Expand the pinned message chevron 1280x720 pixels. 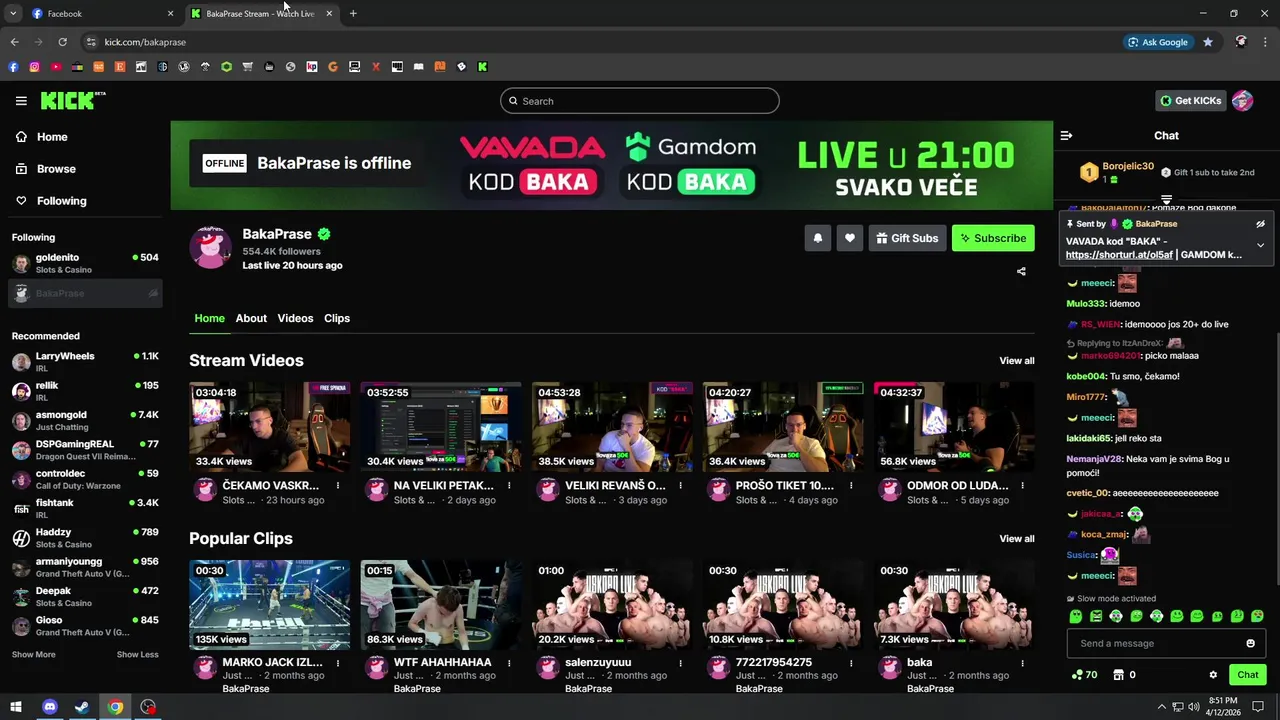[1260, 245]
